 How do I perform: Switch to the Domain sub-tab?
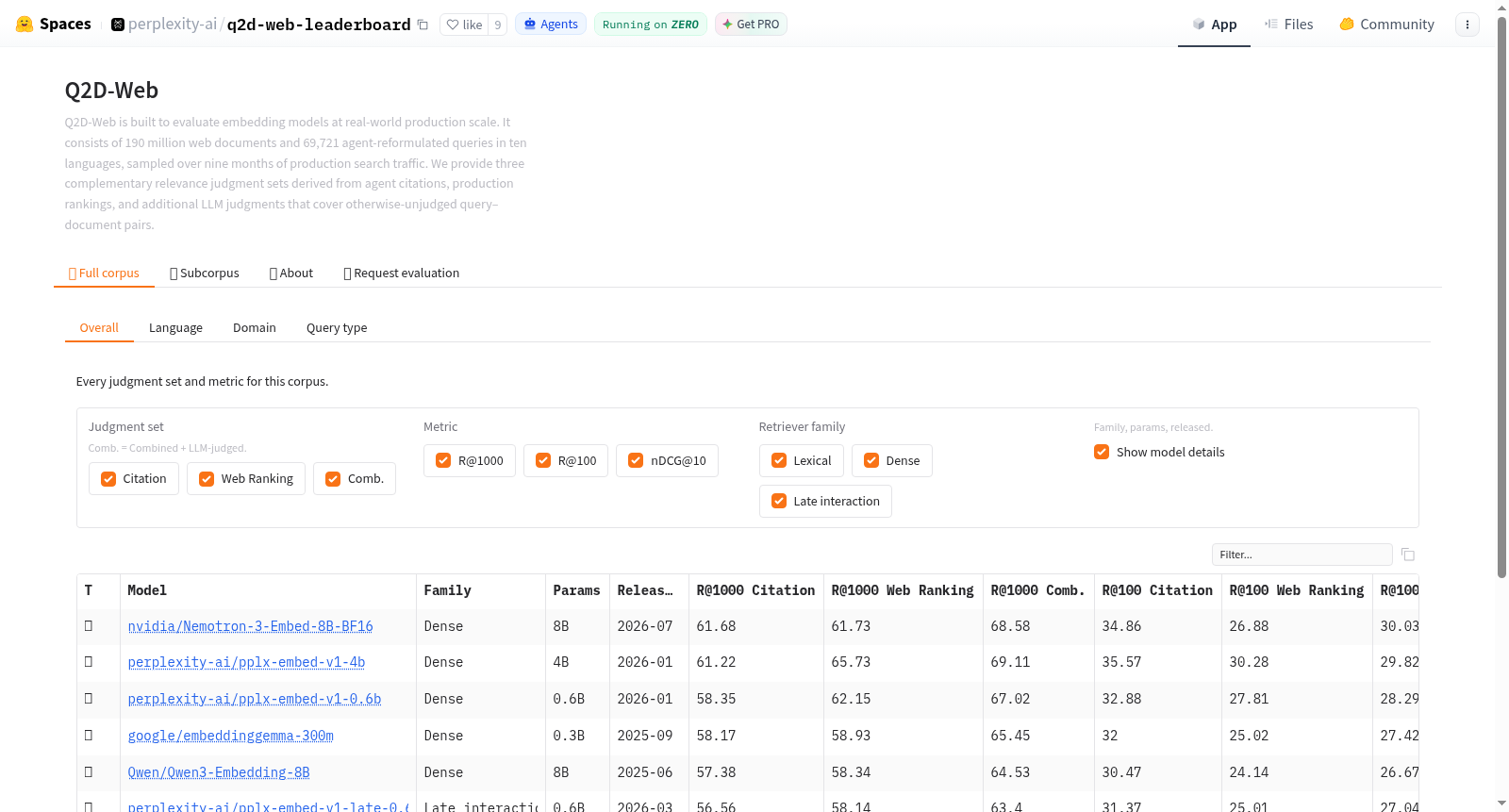[x=255, y=328]
